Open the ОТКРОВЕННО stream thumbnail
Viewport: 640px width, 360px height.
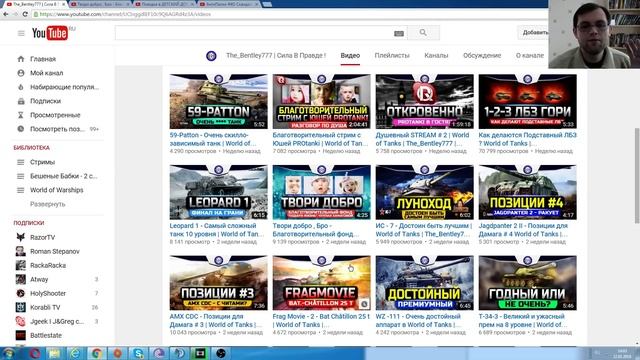pos(424,102)
